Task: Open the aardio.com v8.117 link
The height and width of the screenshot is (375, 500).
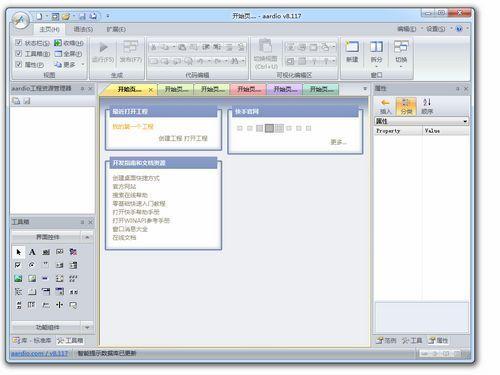Action: [39, 353]
